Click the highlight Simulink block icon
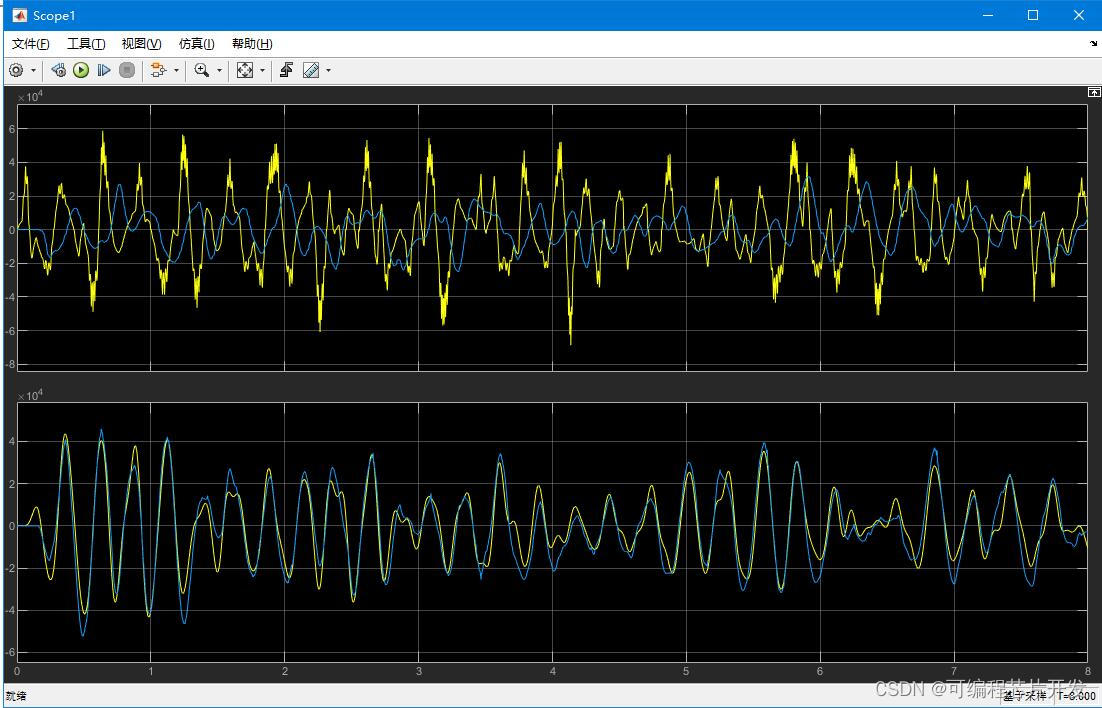 [x=157, y=70]
